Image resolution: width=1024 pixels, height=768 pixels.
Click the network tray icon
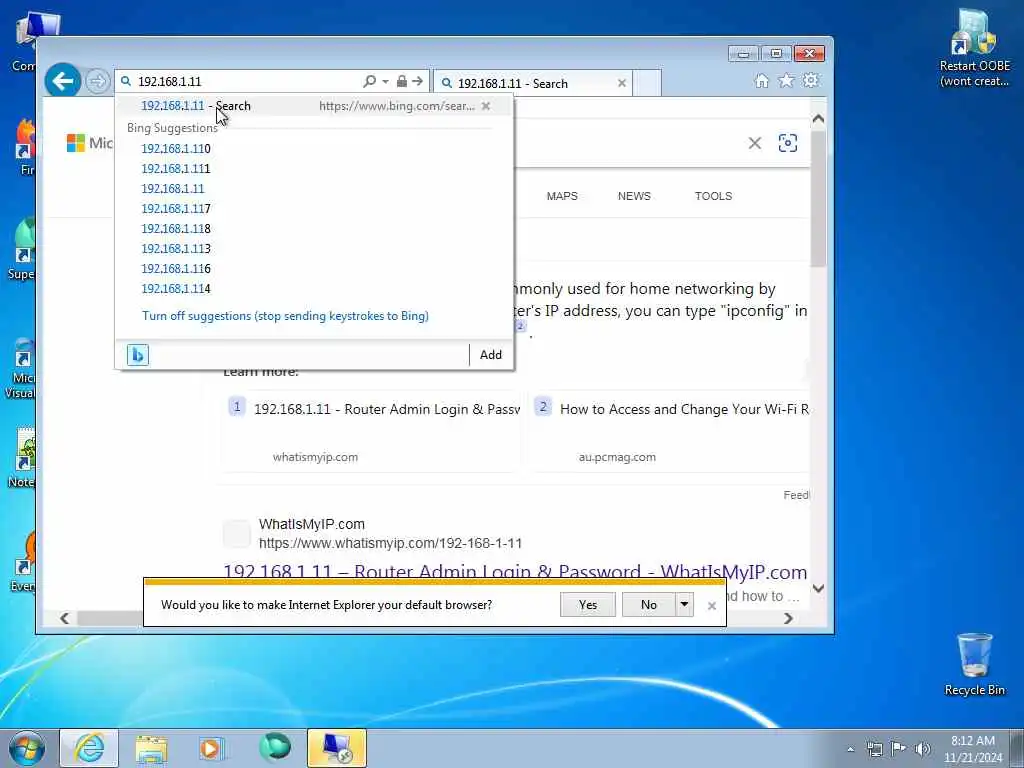[x=874, y=749]
